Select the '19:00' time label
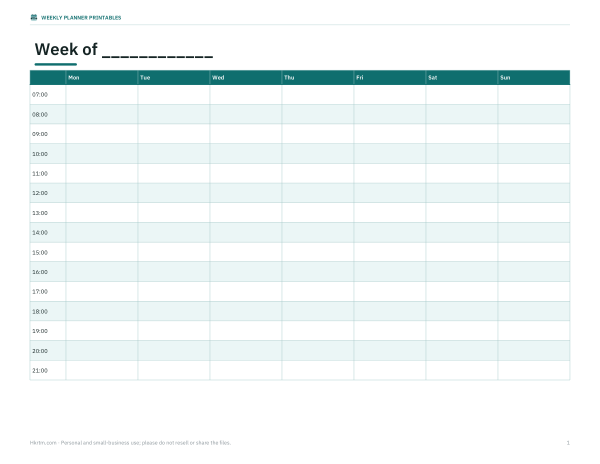Image resolution: width=600 pixels, height=464 pixels. pos(40,331)
